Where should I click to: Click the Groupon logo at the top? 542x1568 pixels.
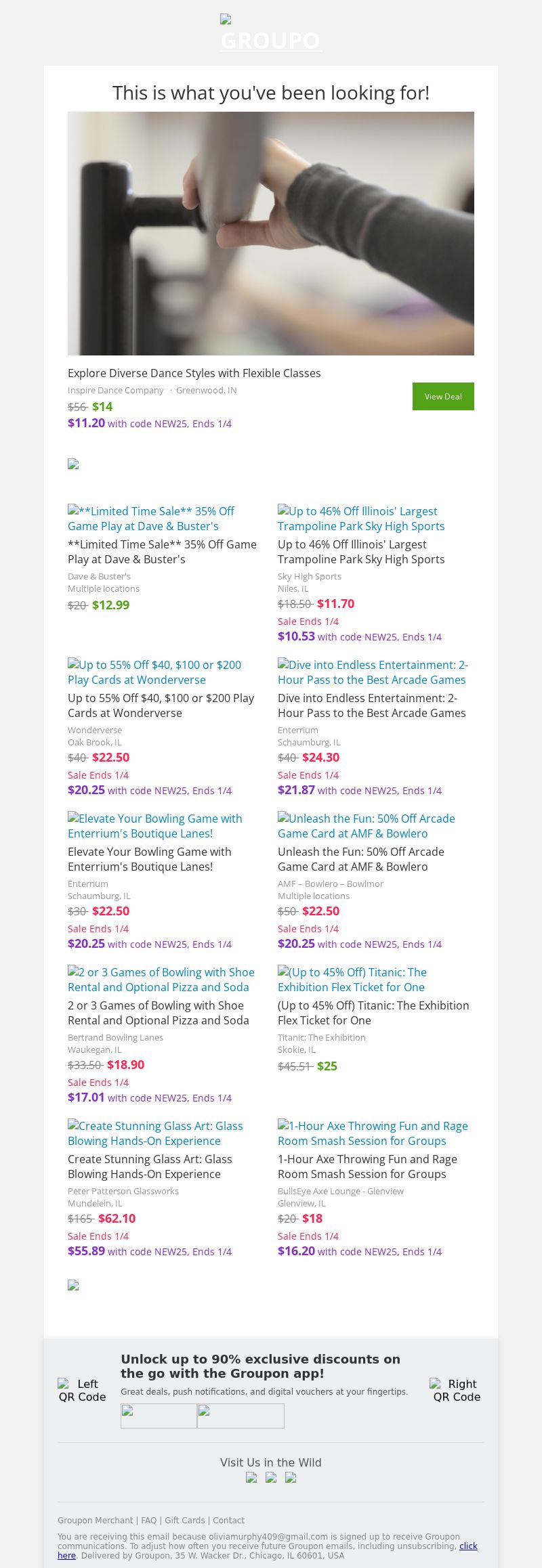click(x=271, y=34)
